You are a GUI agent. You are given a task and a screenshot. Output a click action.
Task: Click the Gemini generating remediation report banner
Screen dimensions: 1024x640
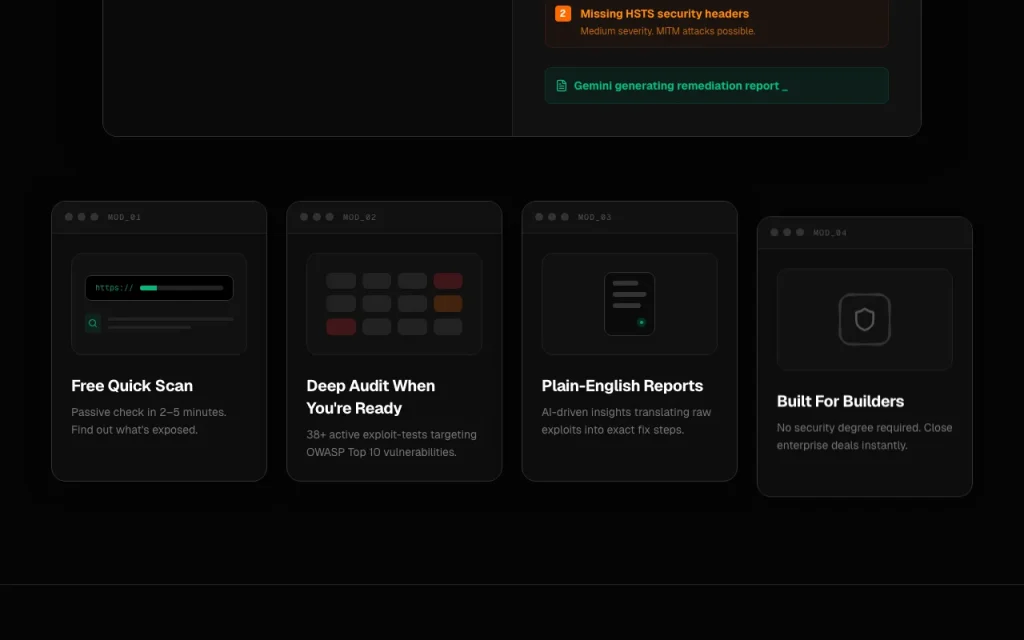pyautogui.click(x=716, y=86)
